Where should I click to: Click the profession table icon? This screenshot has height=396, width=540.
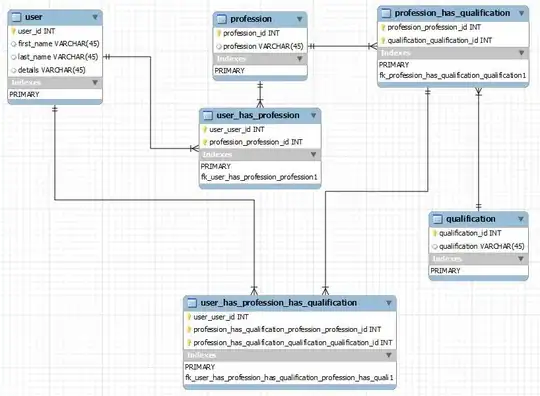221,19
